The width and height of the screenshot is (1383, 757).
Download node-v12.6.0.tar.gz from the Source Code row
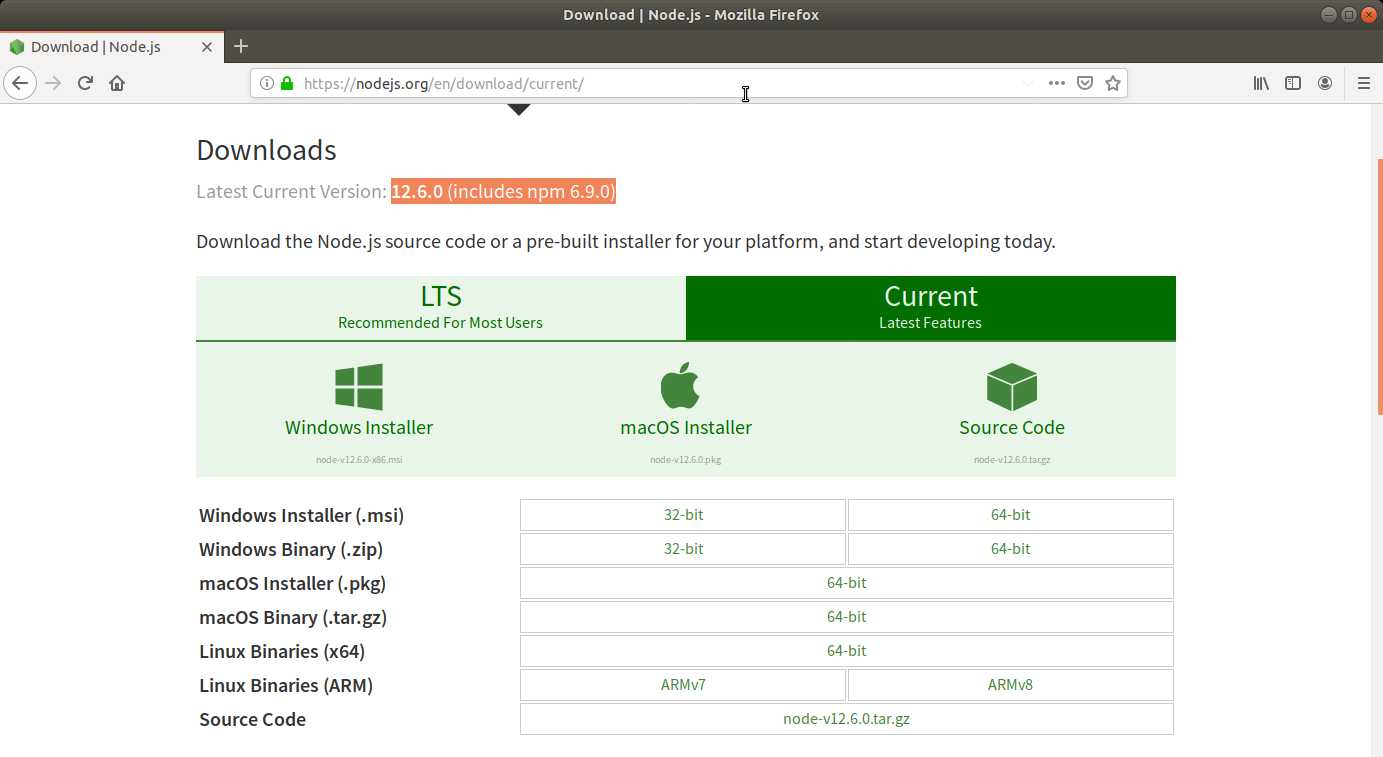847,719
